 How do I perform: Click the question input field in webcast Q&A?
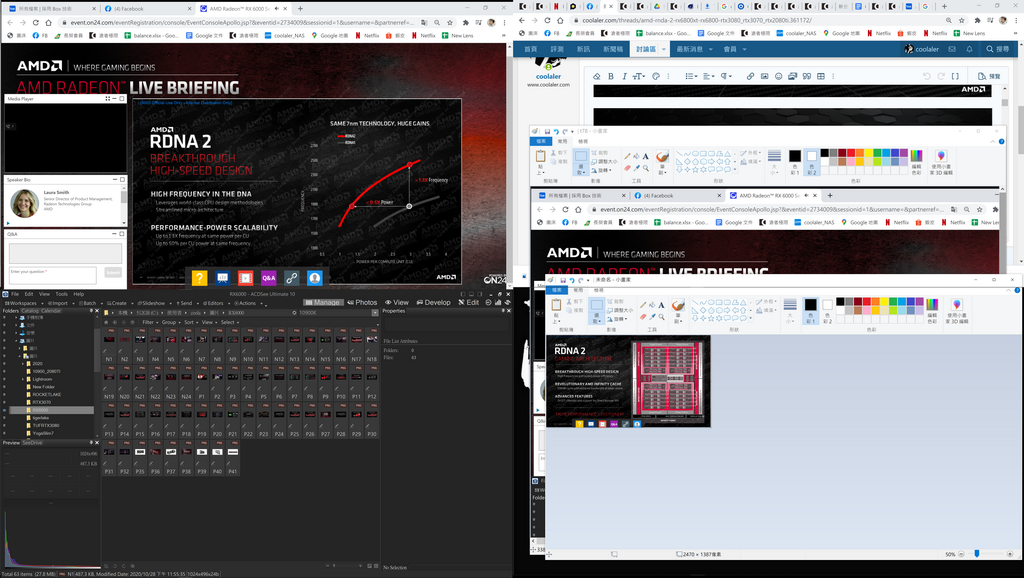point(53,274)
